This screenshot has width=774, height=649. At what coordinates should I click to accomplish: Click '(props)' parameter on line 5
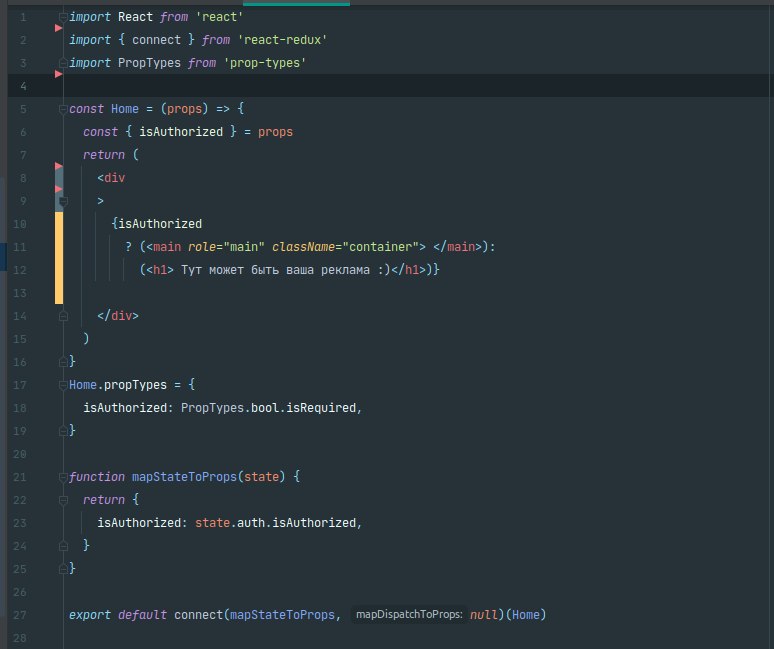[x=185, y=109]
